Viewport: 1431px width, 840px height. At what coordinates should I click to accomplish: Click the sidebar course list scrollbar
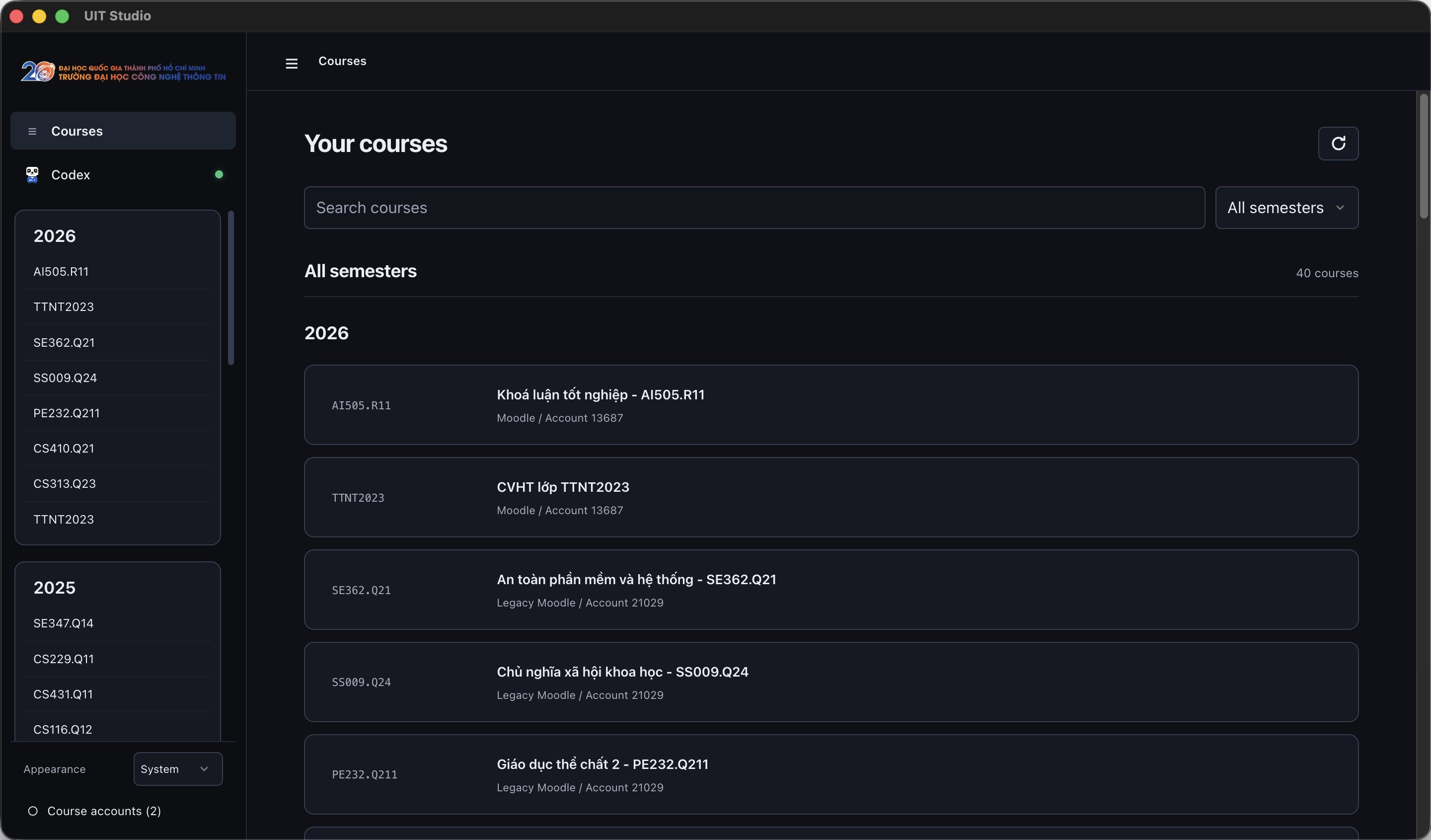(230, 288)
